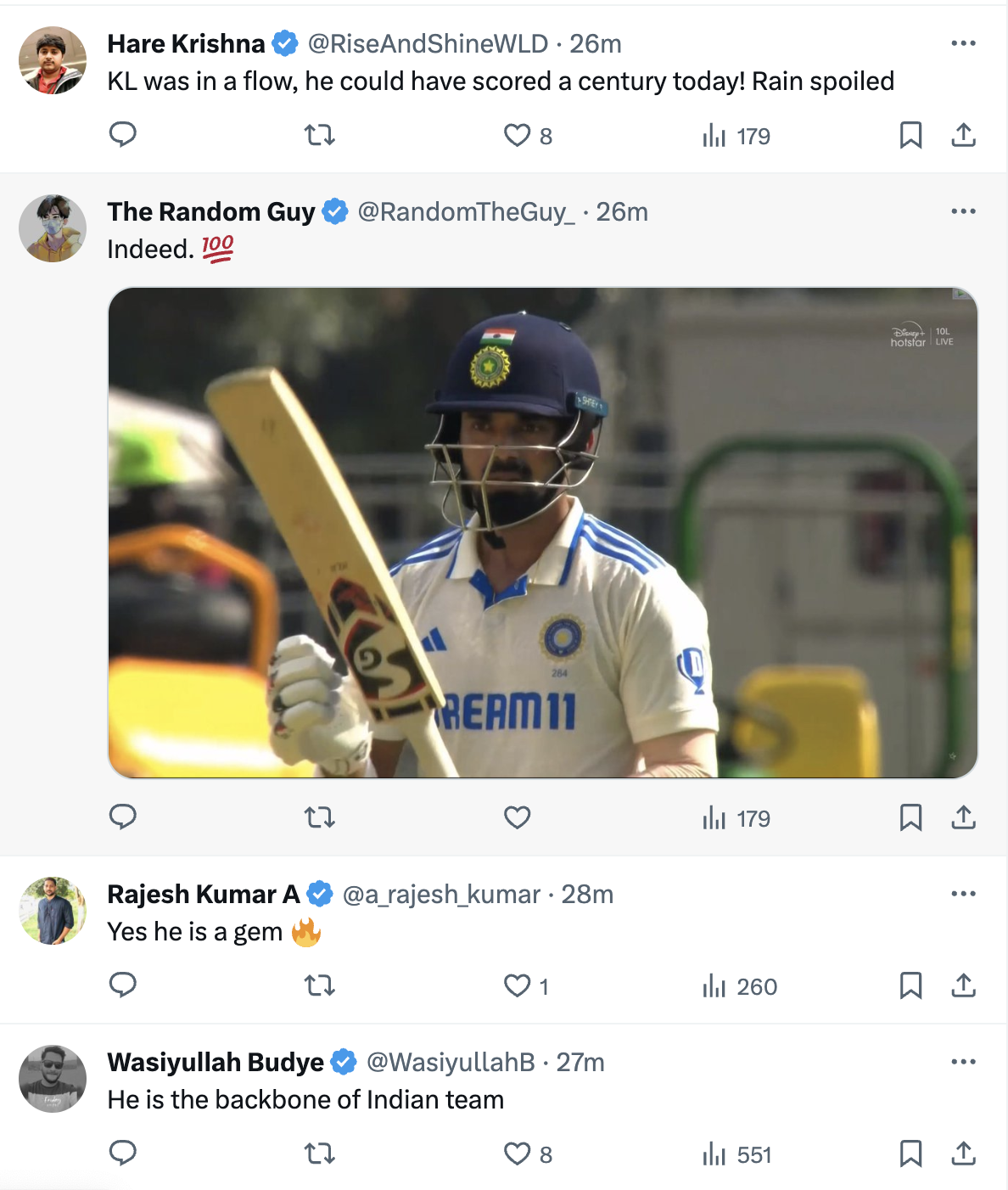Open more options on Rajesh Kumar's tweet
The width and height of the screenshot is (1008, 1190).
point(963,894)
